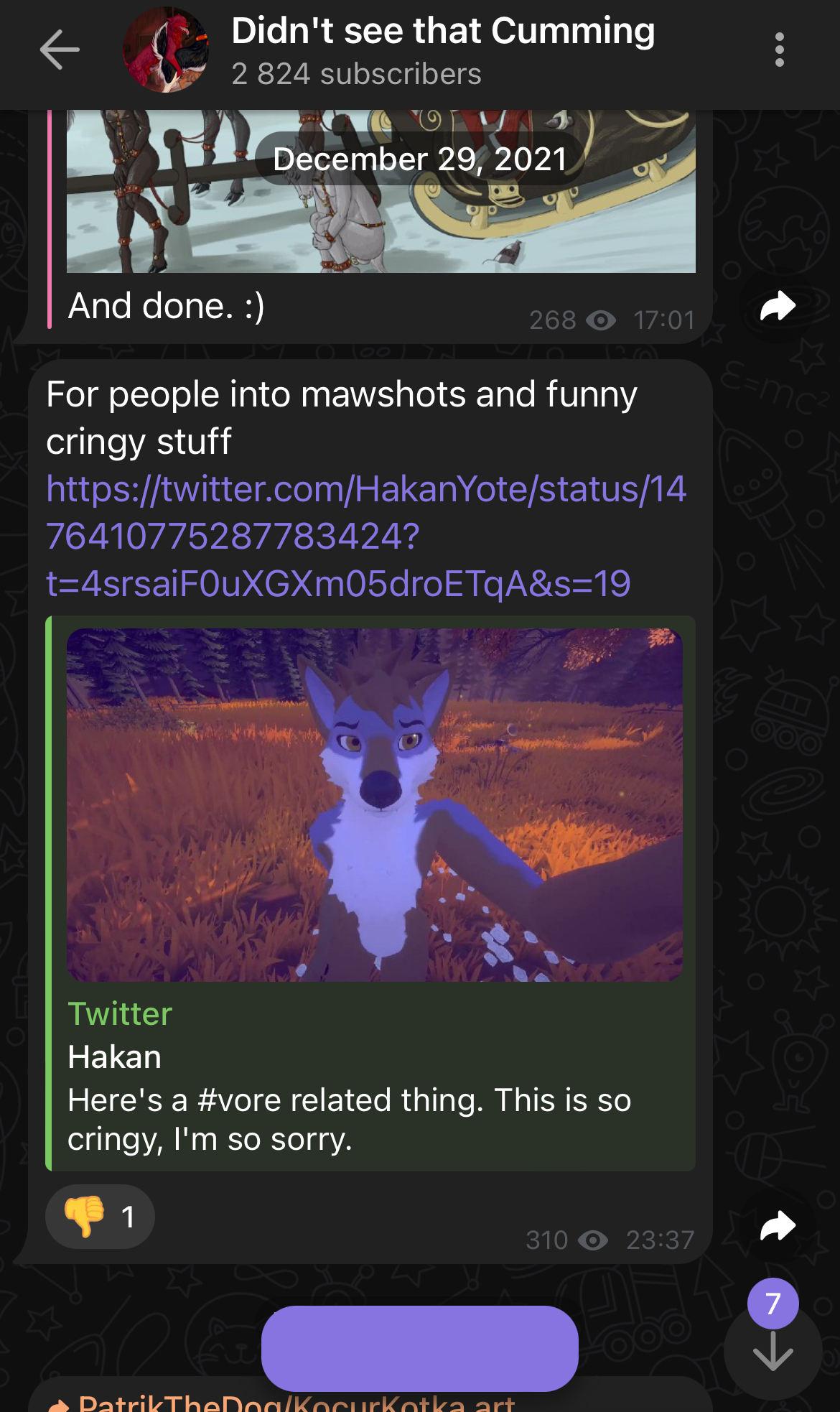Click the Twitter site name in preview

[120, 1014]
